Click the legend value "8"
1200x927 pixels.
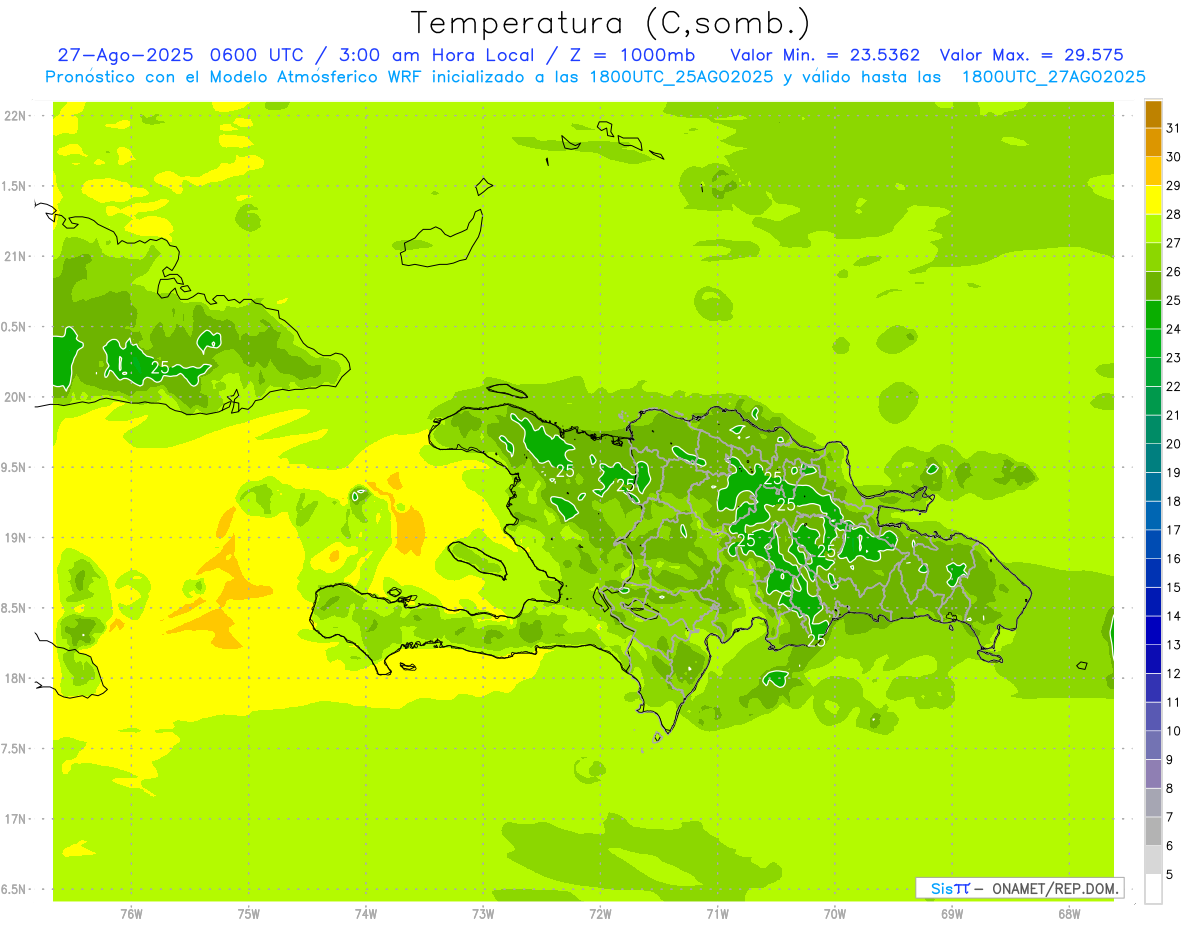[x=1170, y=789]
